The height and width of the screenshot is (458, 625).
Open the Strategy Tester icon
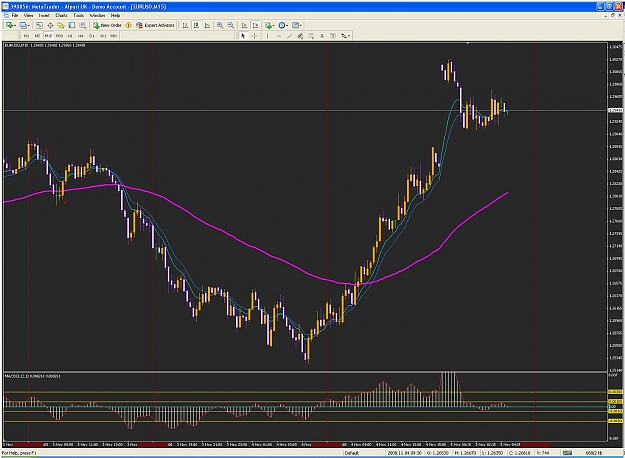pyautogui.click(x=83, y=25)
